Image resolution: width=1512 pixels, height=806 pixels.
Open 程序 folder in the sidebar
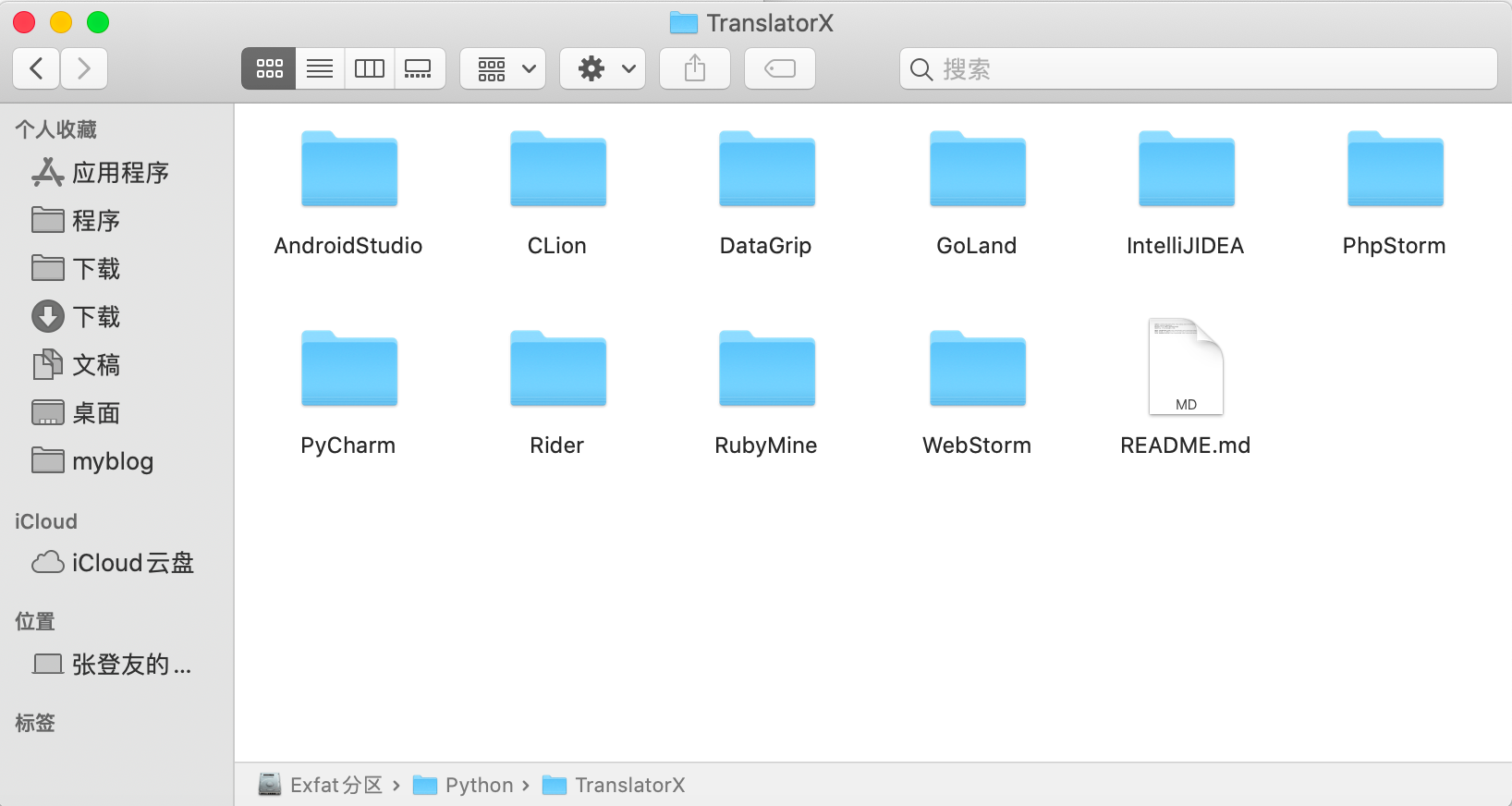(116, 221)
